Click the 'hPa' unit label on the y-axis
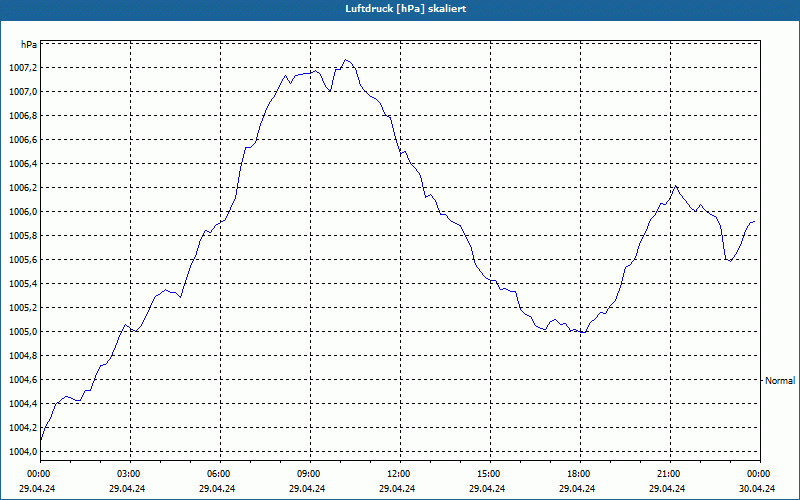Image resolution: width=800 pixels, height=500 pixels. click(x=29, y=44)
